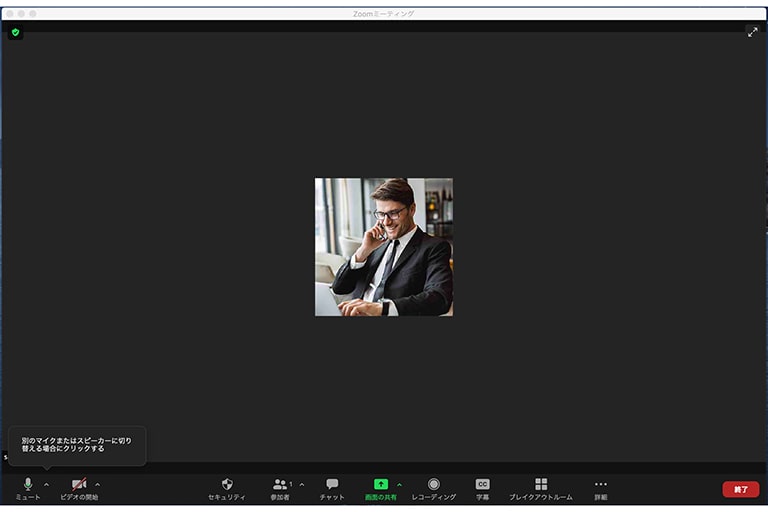Click the red 終了 end button
The height and width of the screenshot is (512, 768).
(741, 489)
